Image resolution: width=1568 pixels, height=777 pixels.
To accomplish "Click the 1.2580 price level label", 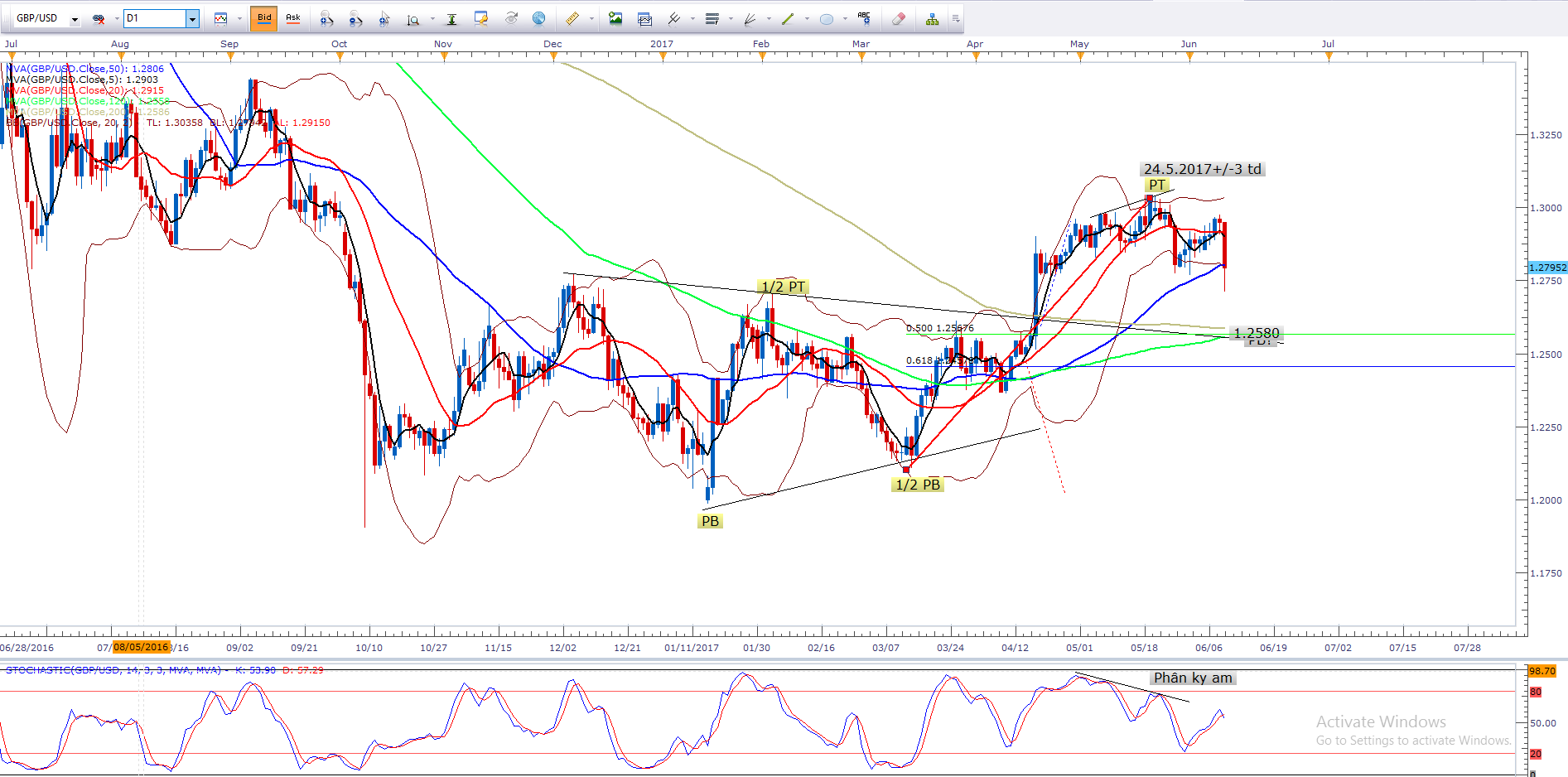I will pyautogui.click(x=1256, y=333).
